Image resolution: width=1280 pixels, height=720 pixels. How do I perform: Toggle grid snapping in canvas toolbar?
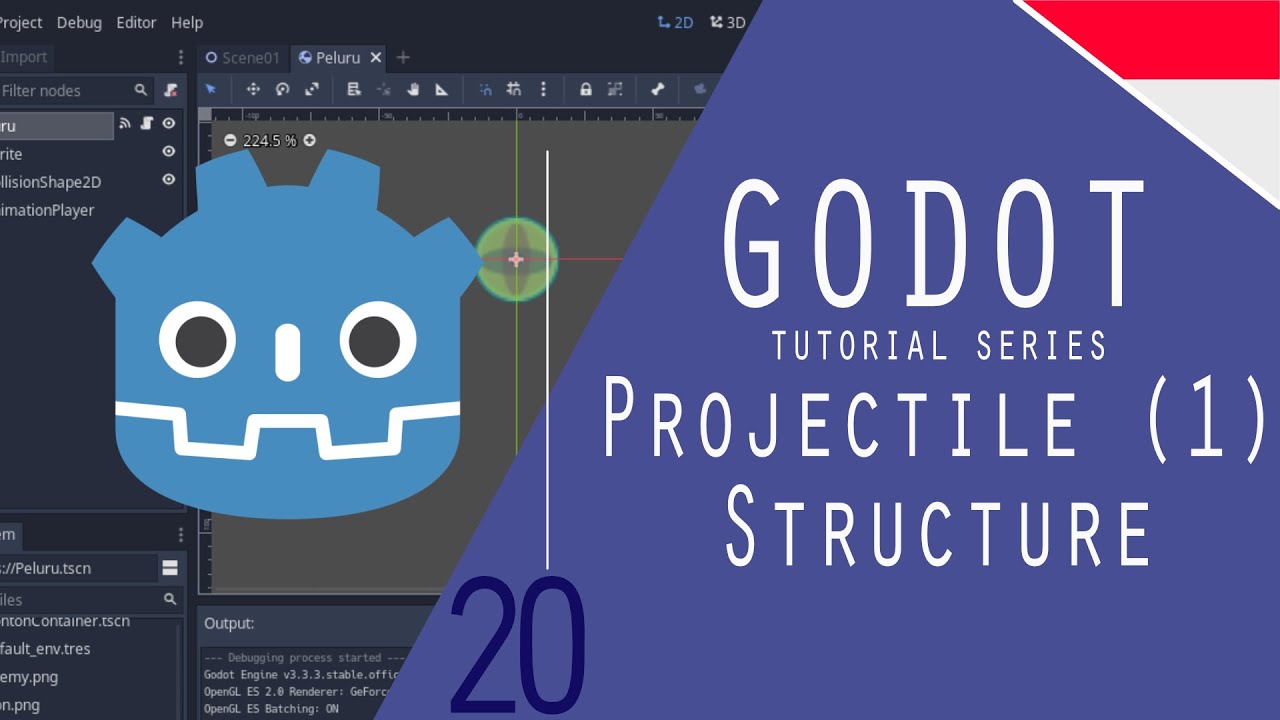point(514,89)
